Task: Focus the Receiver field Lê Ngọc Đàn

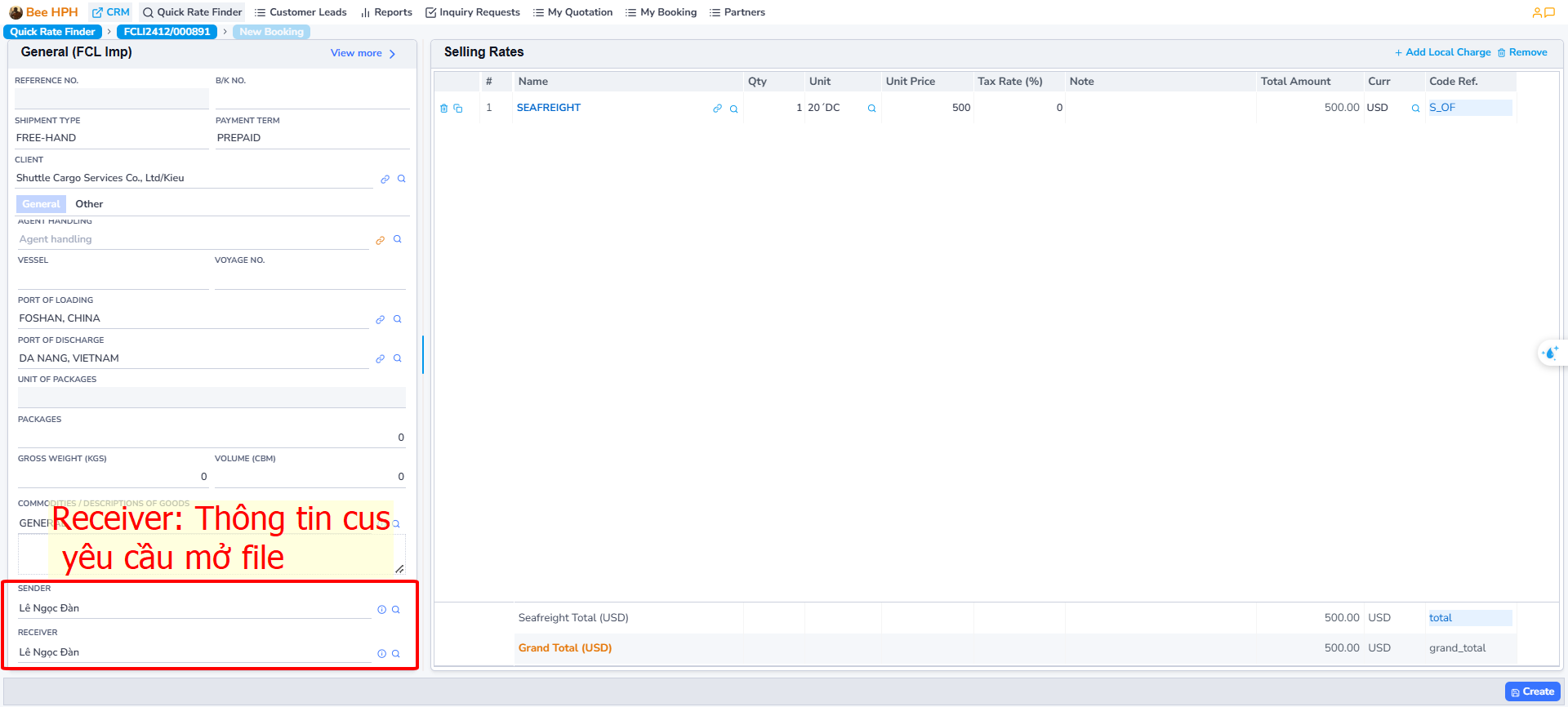Action: [x=194, y=653]
